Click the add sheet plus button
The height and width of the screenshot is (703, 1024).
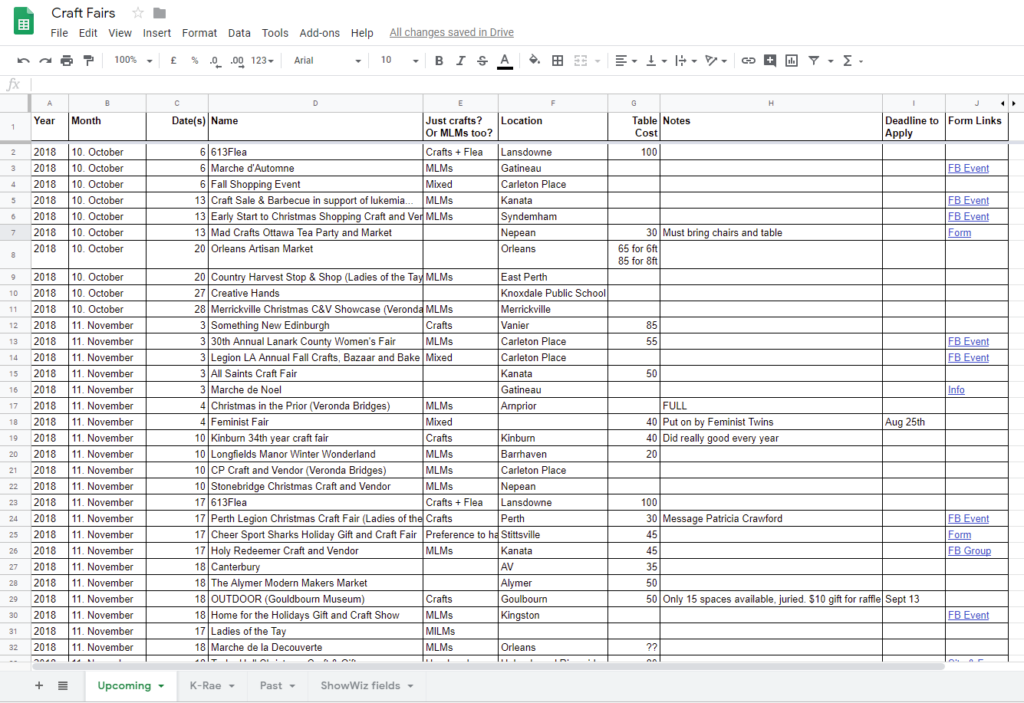39,686
